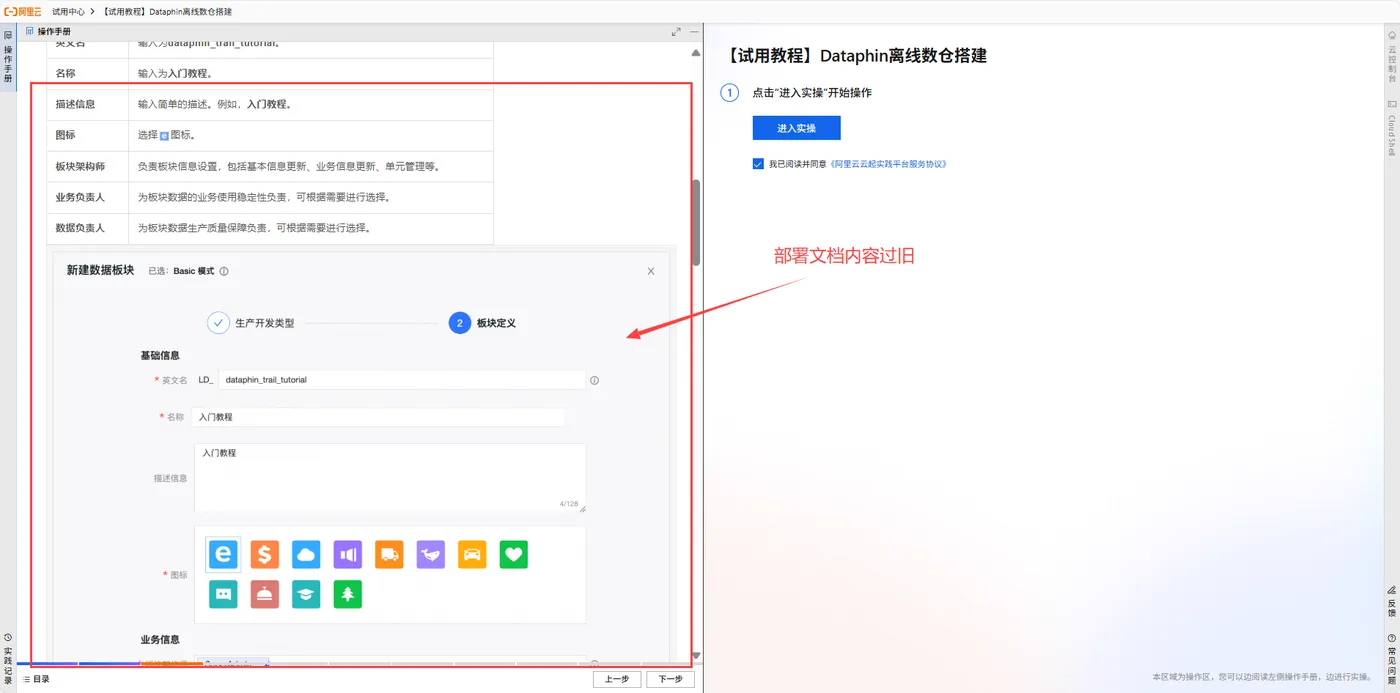Screen dimensions: 1400x693
Task: Select step 2 板块定义
Action: coord(460,323)
